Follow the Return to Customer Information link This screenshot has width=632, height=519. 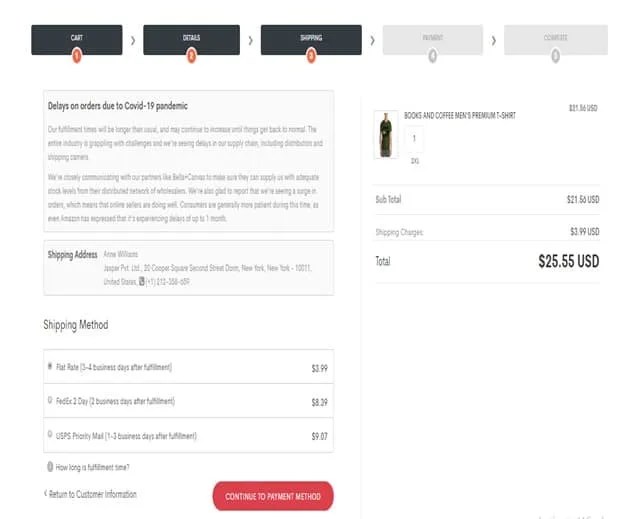(x=91, y=494)
